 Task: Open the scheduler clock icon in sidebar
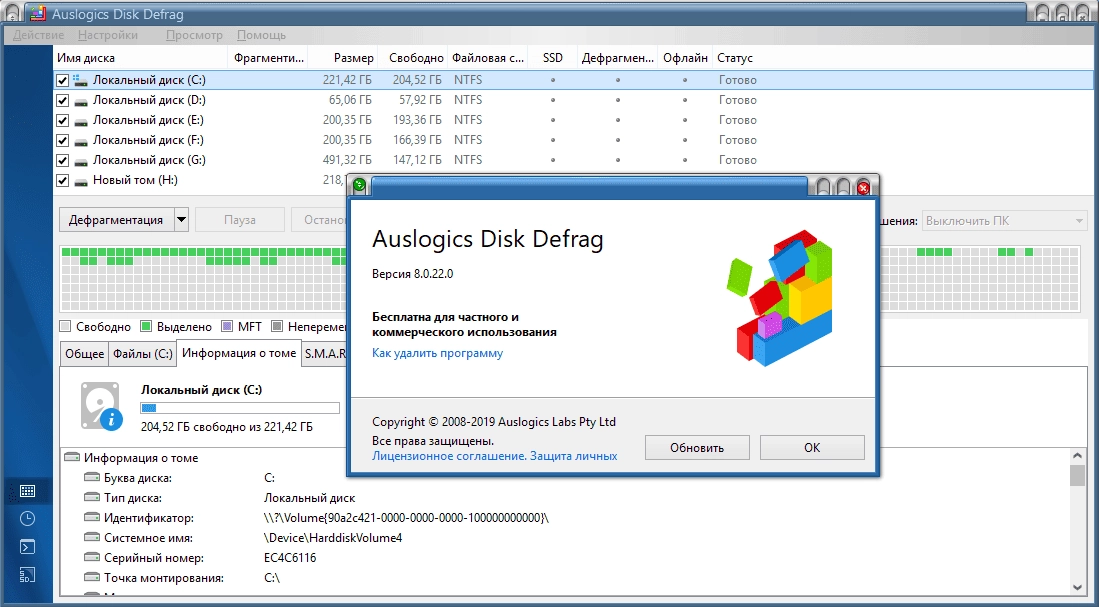tap(27, 519)
